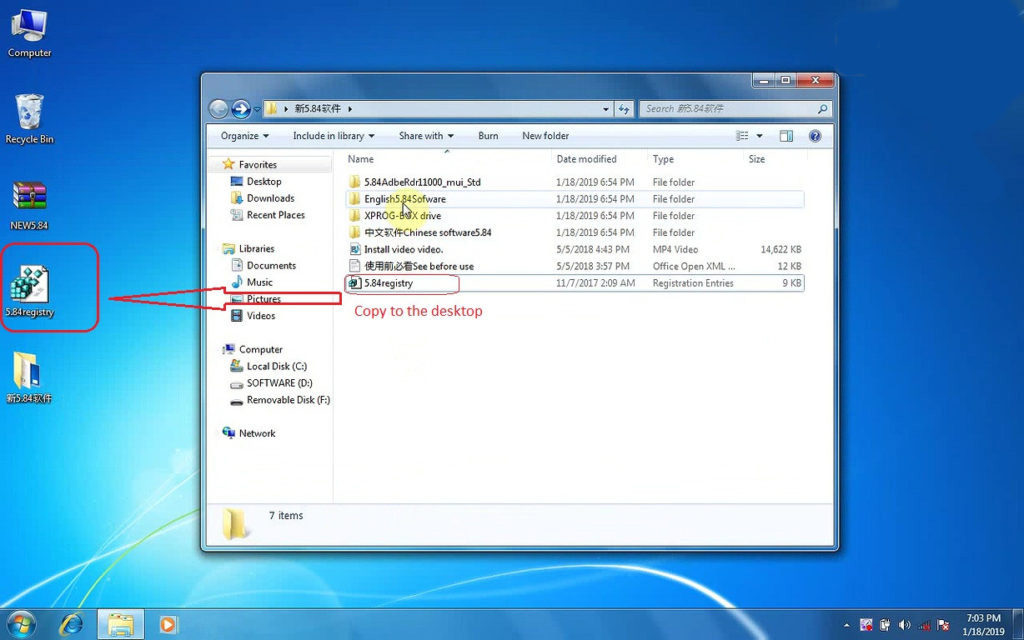
Task: Click the Burn toolbar button
Action: (x=488, y=136)
